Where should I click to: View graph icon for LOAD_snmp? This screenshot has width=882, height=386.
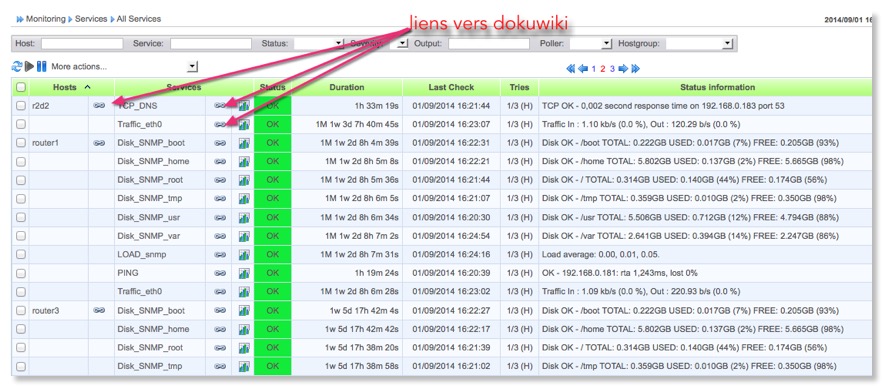click(x=244, y=254)
